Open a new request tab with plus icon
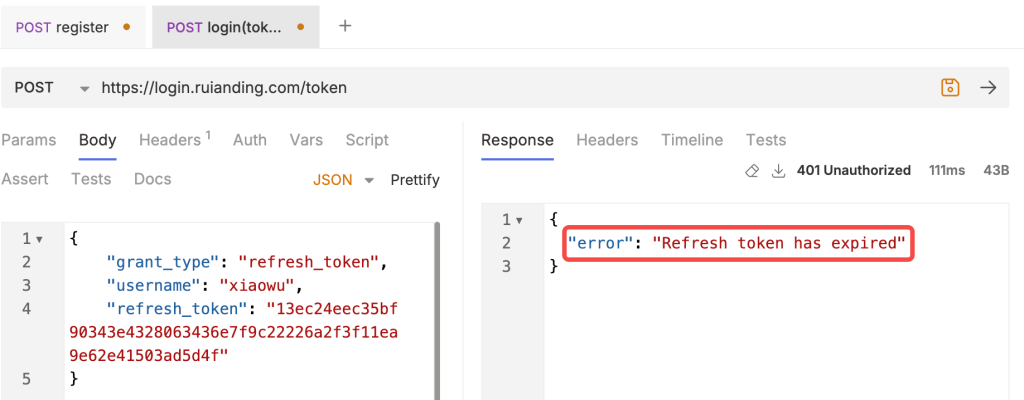Screen dimensions: 1024x400 click(x=345, y=26)
